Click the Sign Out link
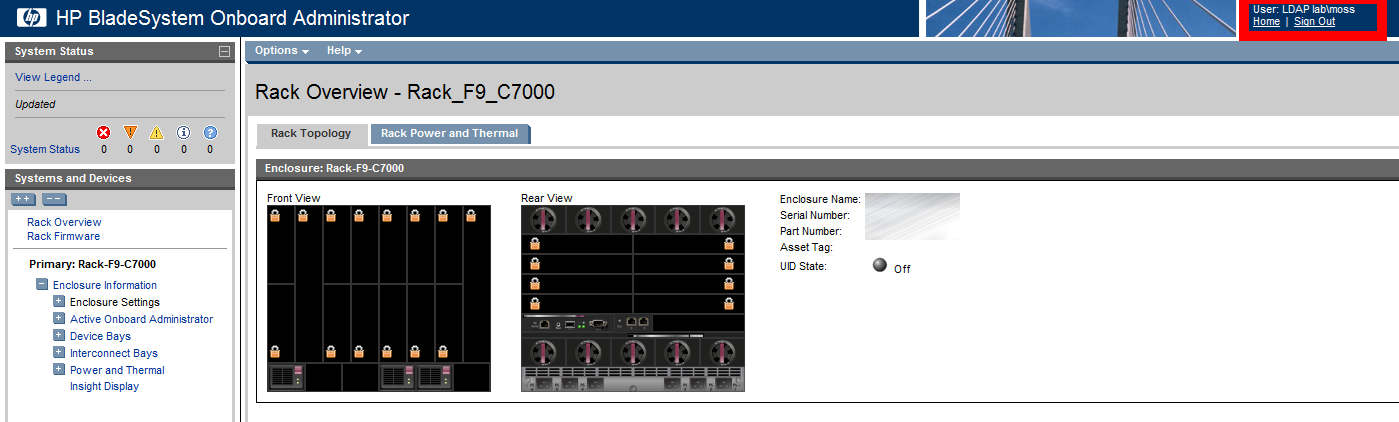The width and height of the screenshot is (1399, 422). click(1314, 21)
